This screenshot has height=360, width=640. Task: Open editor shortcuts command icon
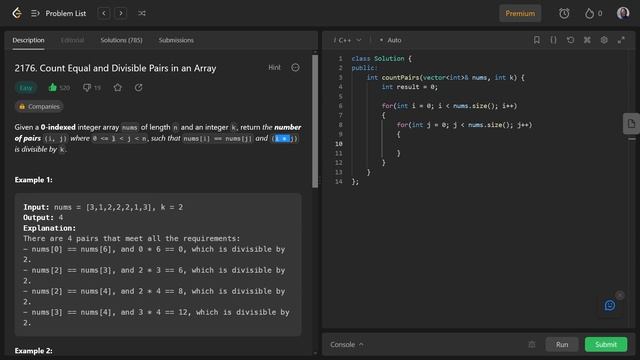pos(587,40)
